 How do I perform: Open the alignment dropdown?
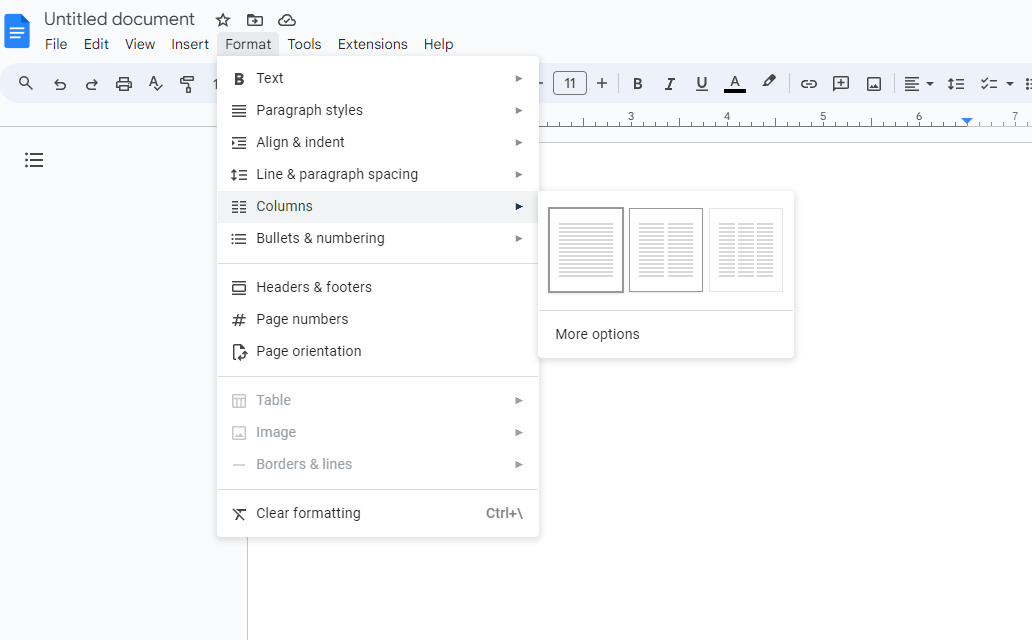[917, 84]
